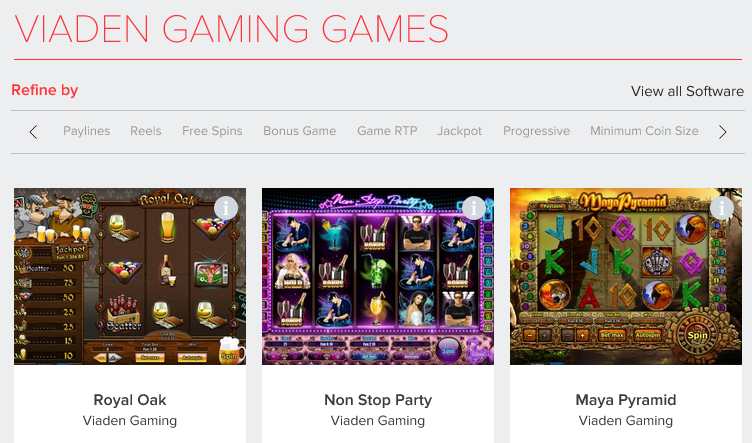Select the Game RTP filter

click(x=387, y=131)
